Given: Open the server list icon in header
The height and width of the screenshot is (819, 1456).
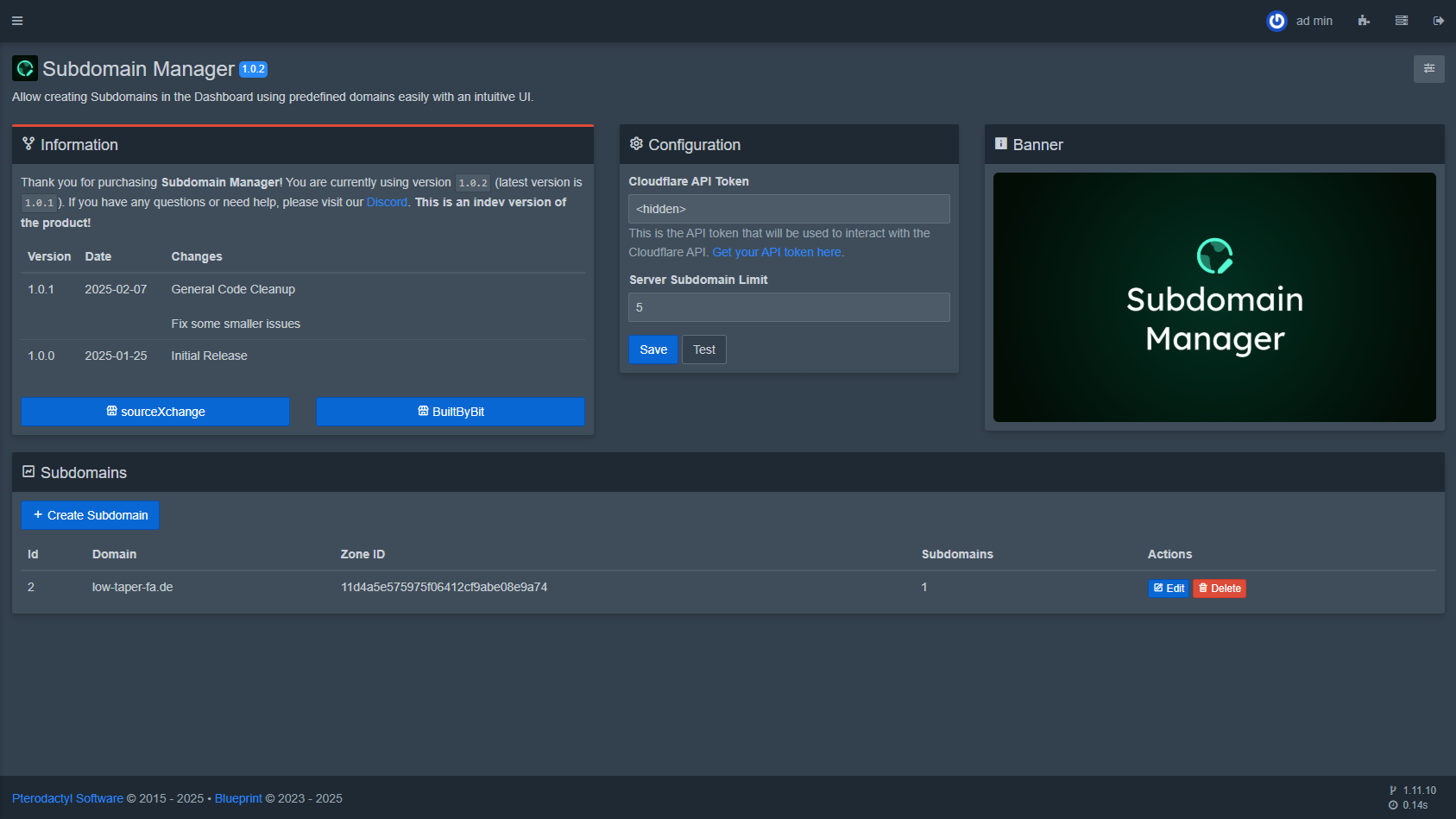Looking at the screenshot, I should click(x=1402, y=21).
